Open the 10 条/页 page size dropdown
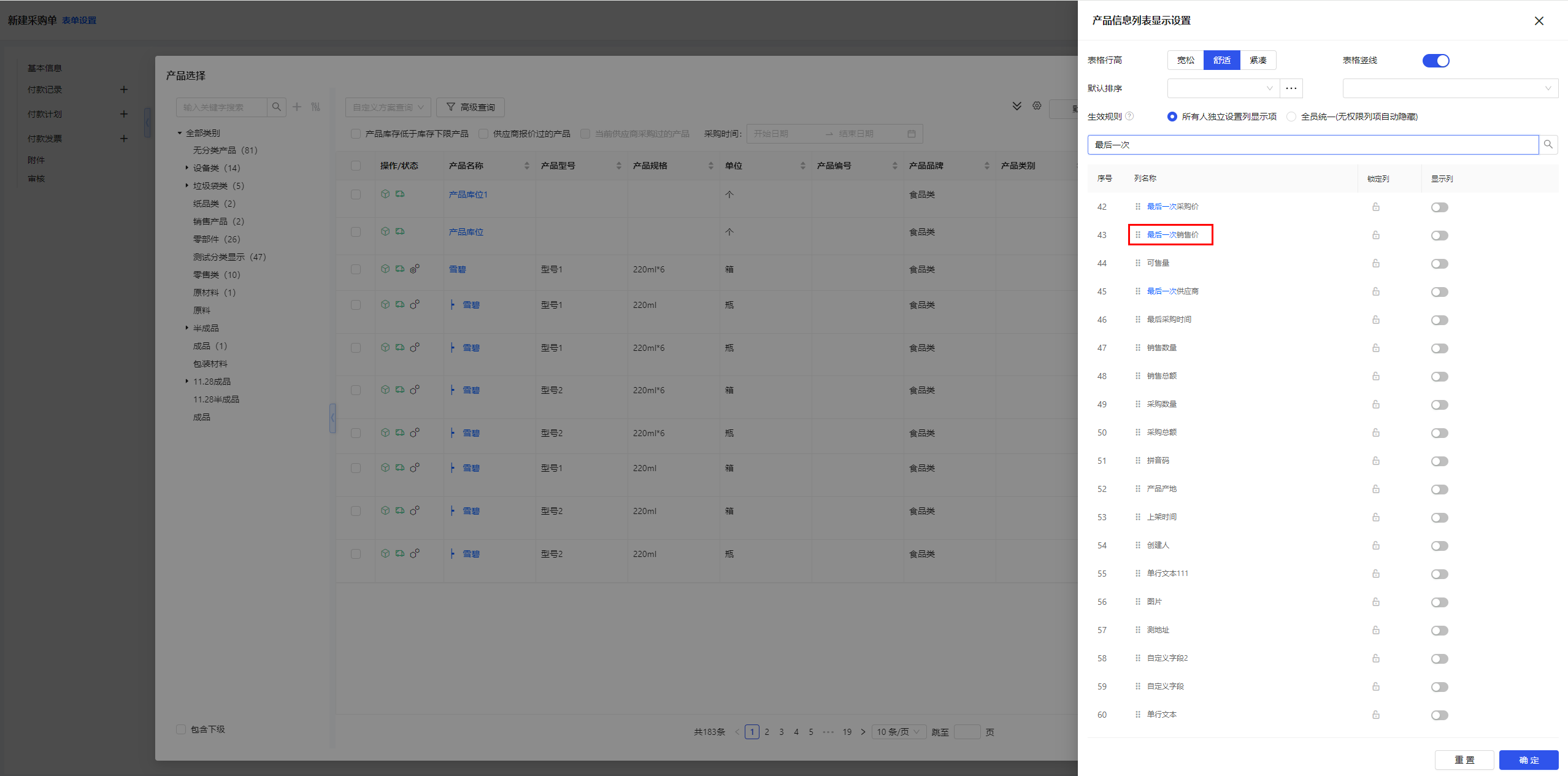The width and height of the screenshot is (1568, 776). (899, 732)
